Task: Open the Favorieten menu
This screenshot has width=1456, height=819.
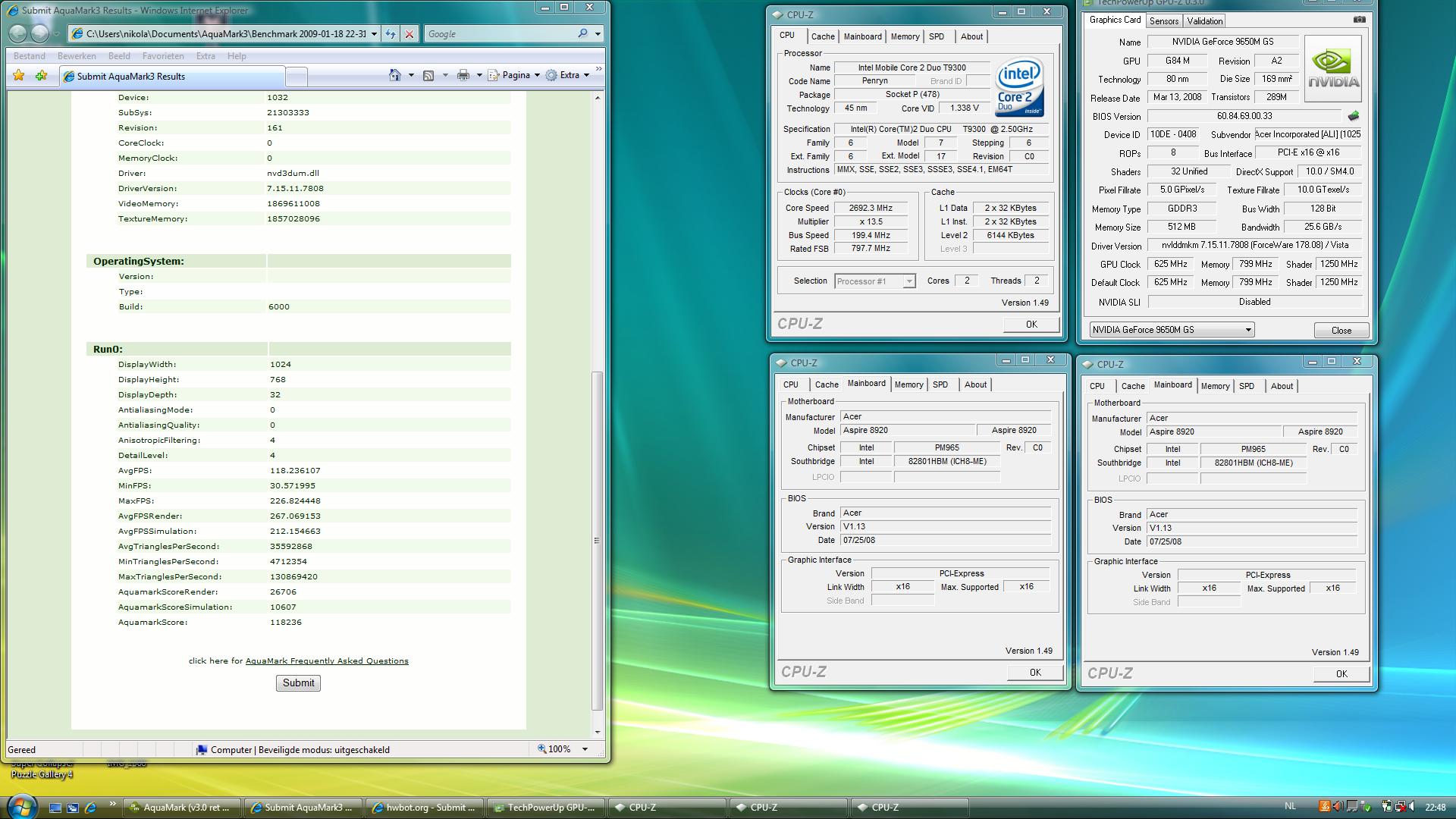Action: tap(163, 55)
